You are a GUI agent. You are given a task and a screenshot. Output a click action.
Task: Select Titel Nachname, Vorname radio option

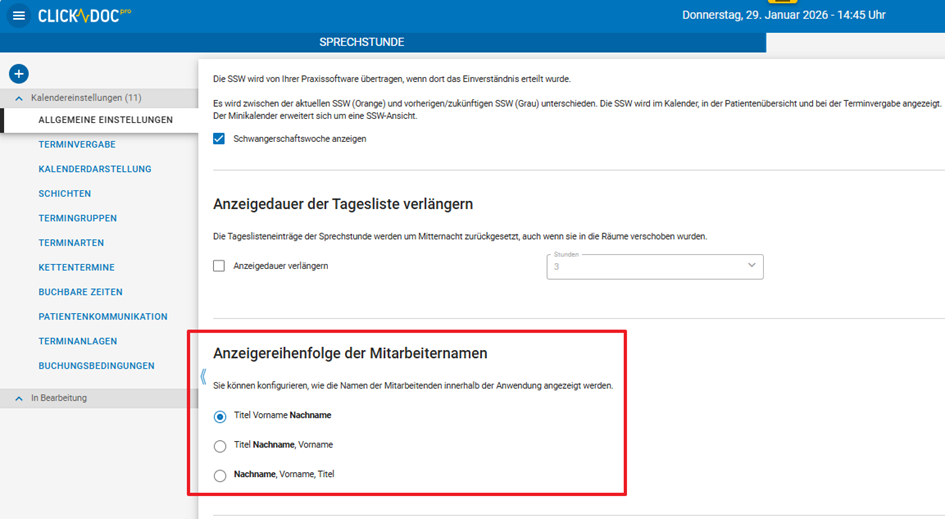tap(220, 446)
